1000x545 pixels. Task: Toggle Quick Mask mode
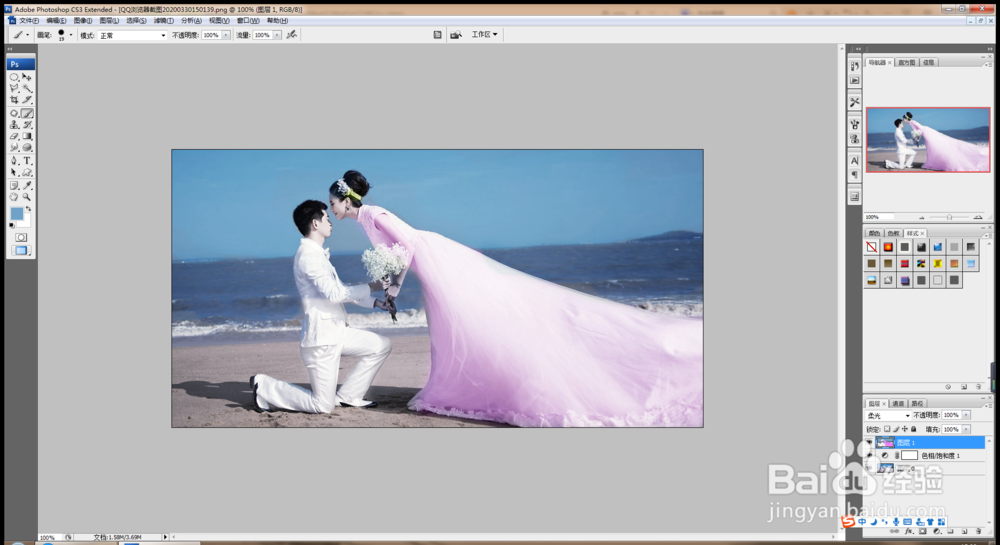click(20, 237)
